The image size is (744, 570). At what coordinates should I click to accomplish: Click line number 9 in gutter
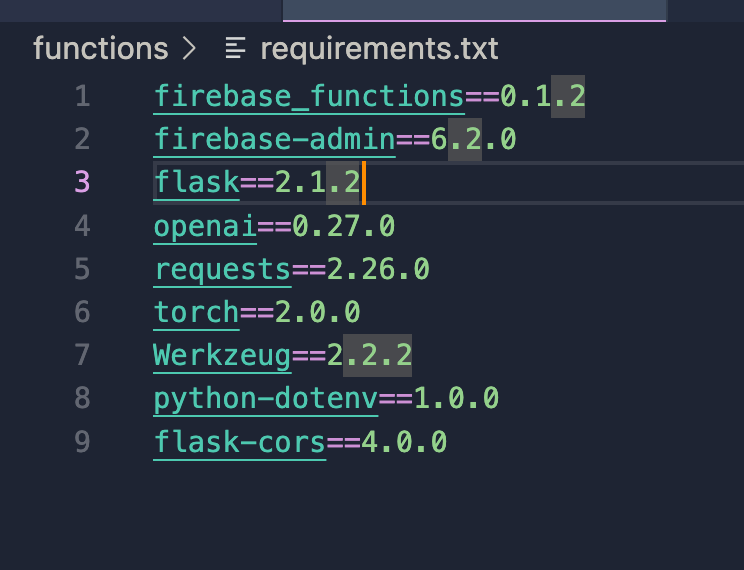pos(83,441)
